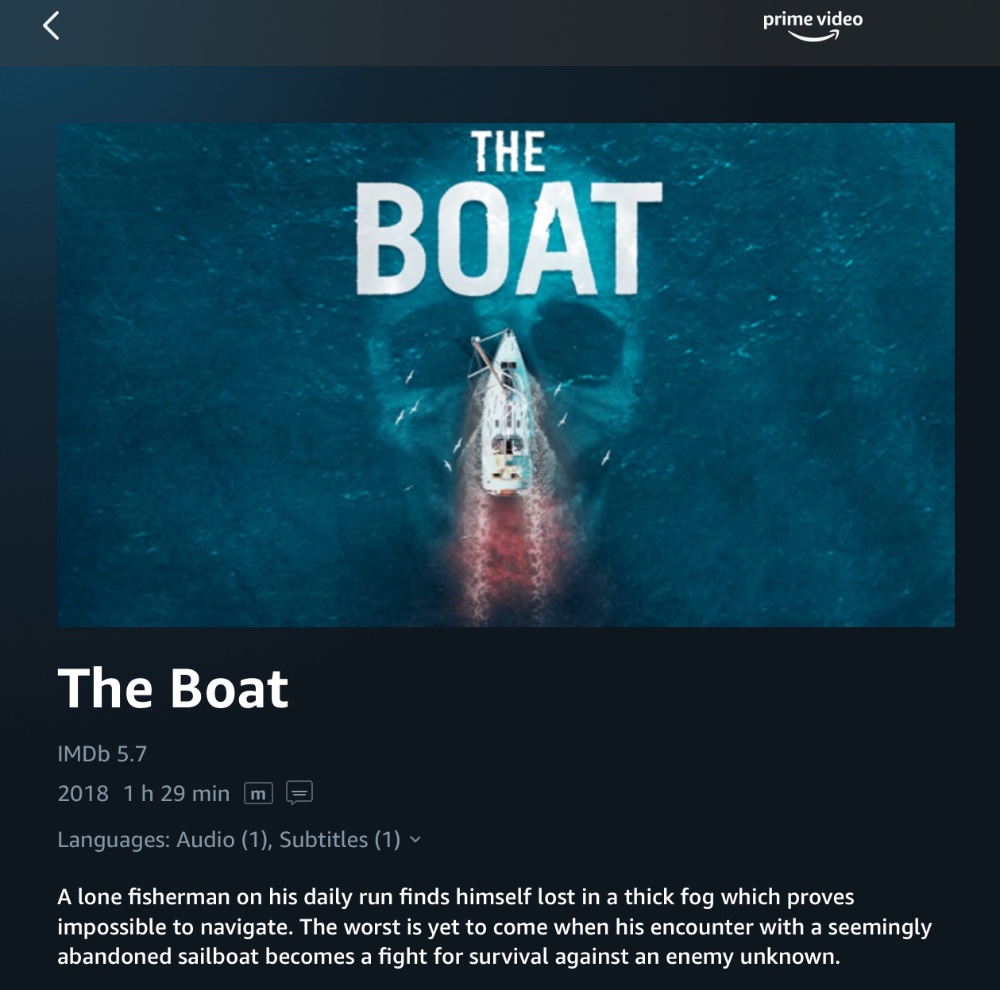Click the maturity rating 'm' badge
The image size is (1000, 990).
(258, 794)
